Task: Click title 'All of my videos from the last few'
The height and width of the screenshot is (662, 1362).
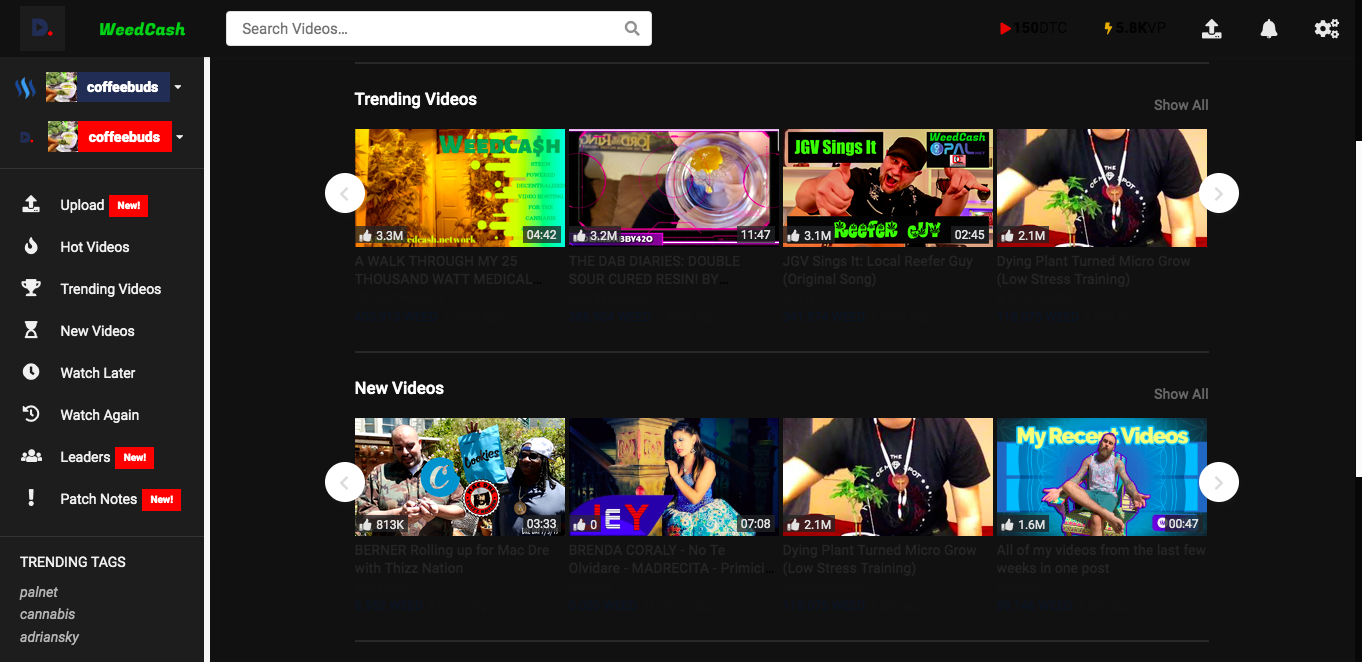Action: pos(1101,559)
